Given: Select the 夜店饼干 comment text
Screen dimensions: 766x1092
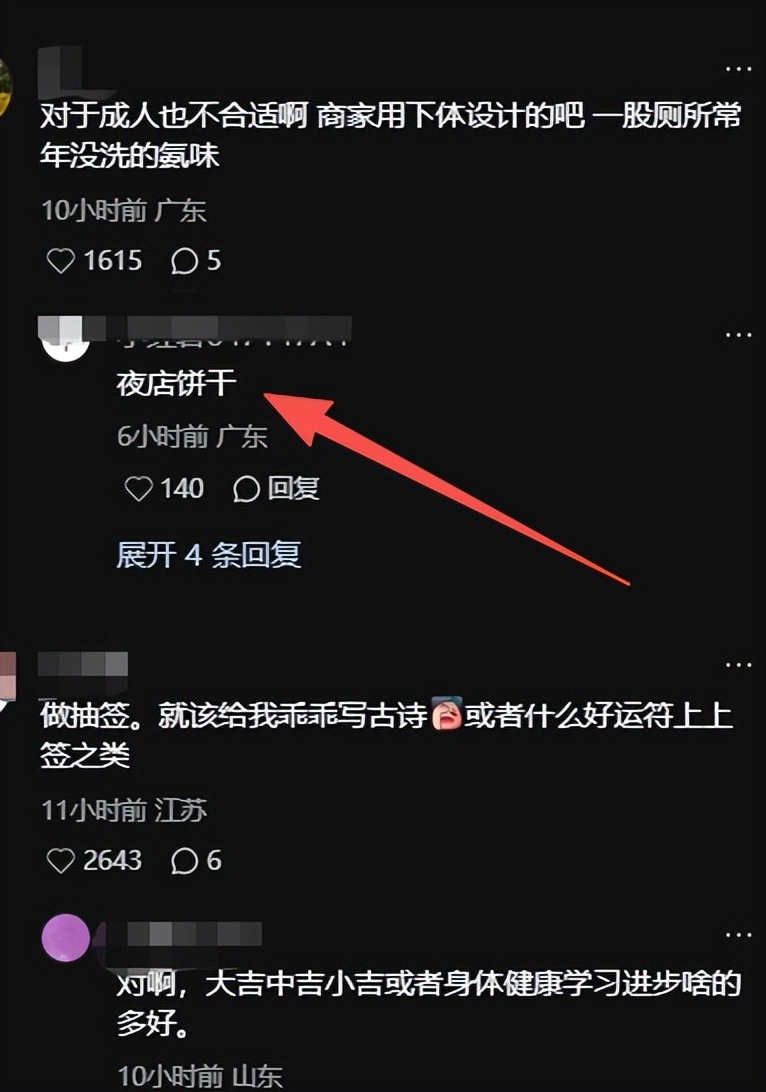Looking at the screenshot, I should [176, 383].
